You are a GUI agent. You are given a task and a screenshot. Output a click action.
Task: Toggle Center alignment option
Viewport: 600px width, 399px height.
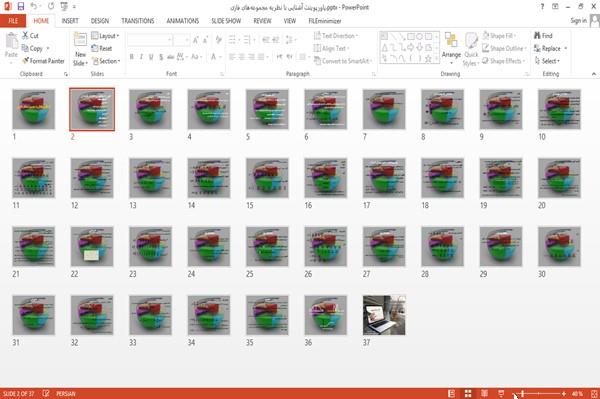pos(241,57)
